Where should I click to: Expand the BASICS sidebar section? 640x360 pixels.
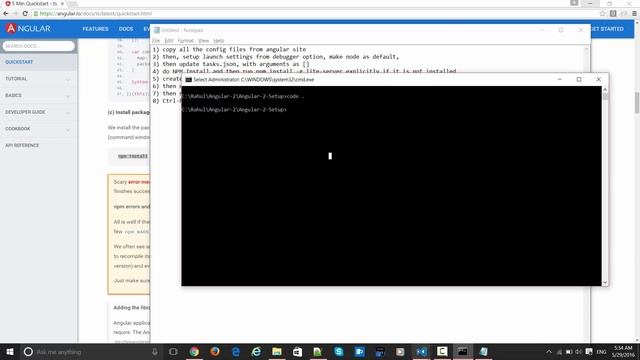[x=38, y=96]
